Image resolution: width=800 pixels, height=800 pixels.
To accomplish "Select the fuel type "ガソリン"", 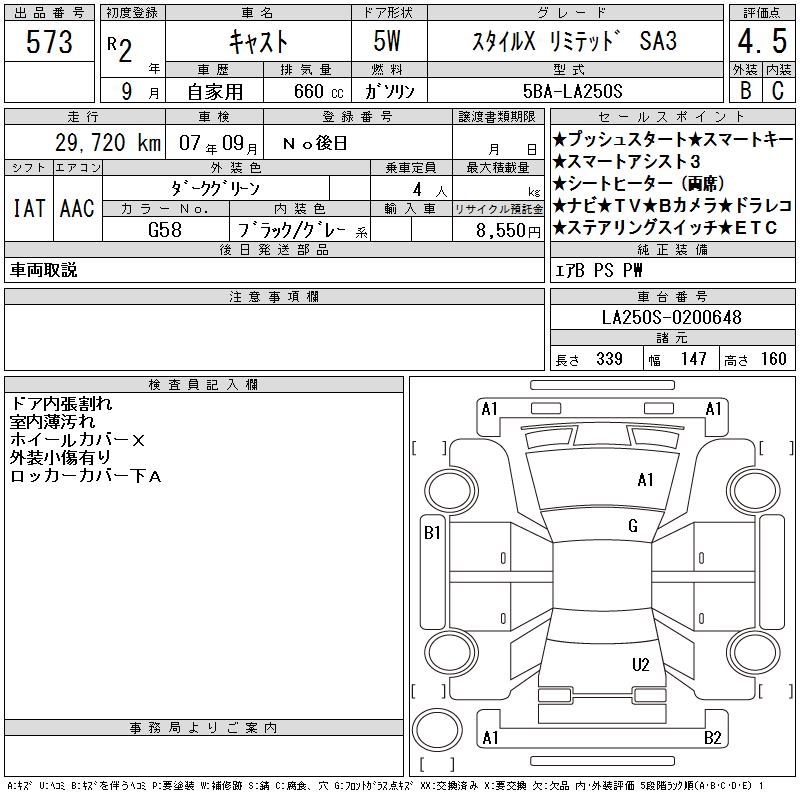I will pyautogui.click(x=389, y=91).
